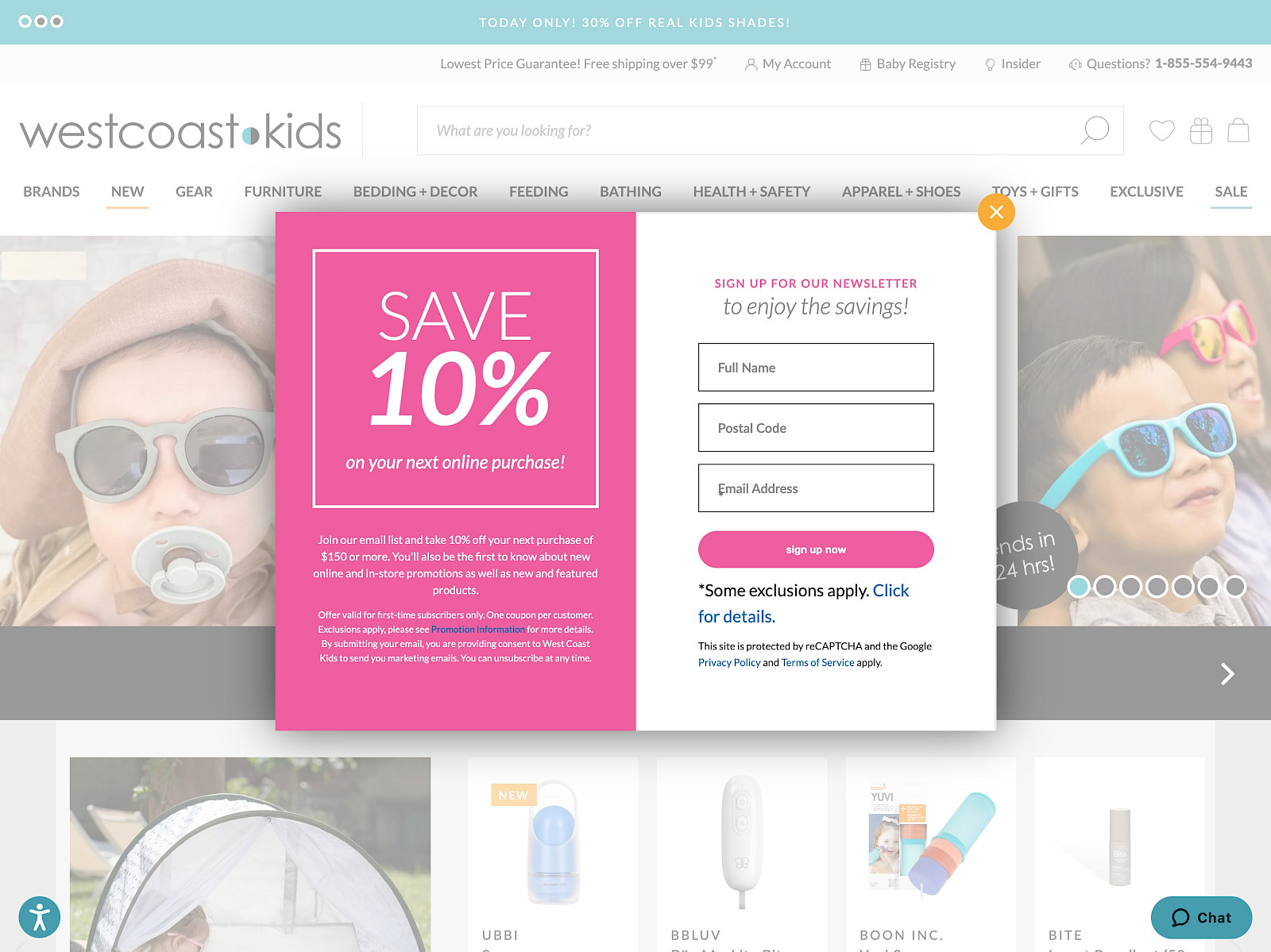This screenshot has height=952, width=1271.
Task: Select the last carousel slide dot
Action: [x=1234, y=586]
